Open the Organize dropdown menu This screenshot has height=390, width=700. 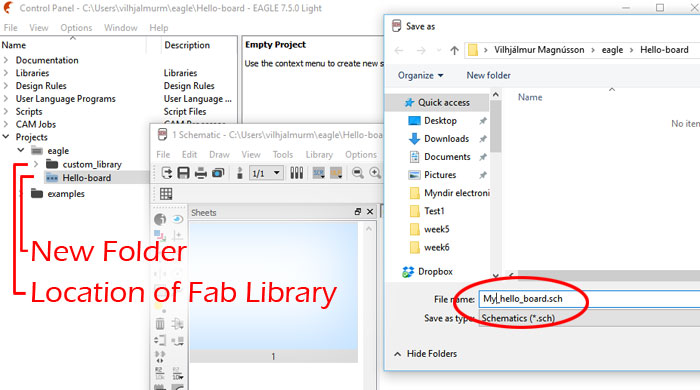click(421, 75)
